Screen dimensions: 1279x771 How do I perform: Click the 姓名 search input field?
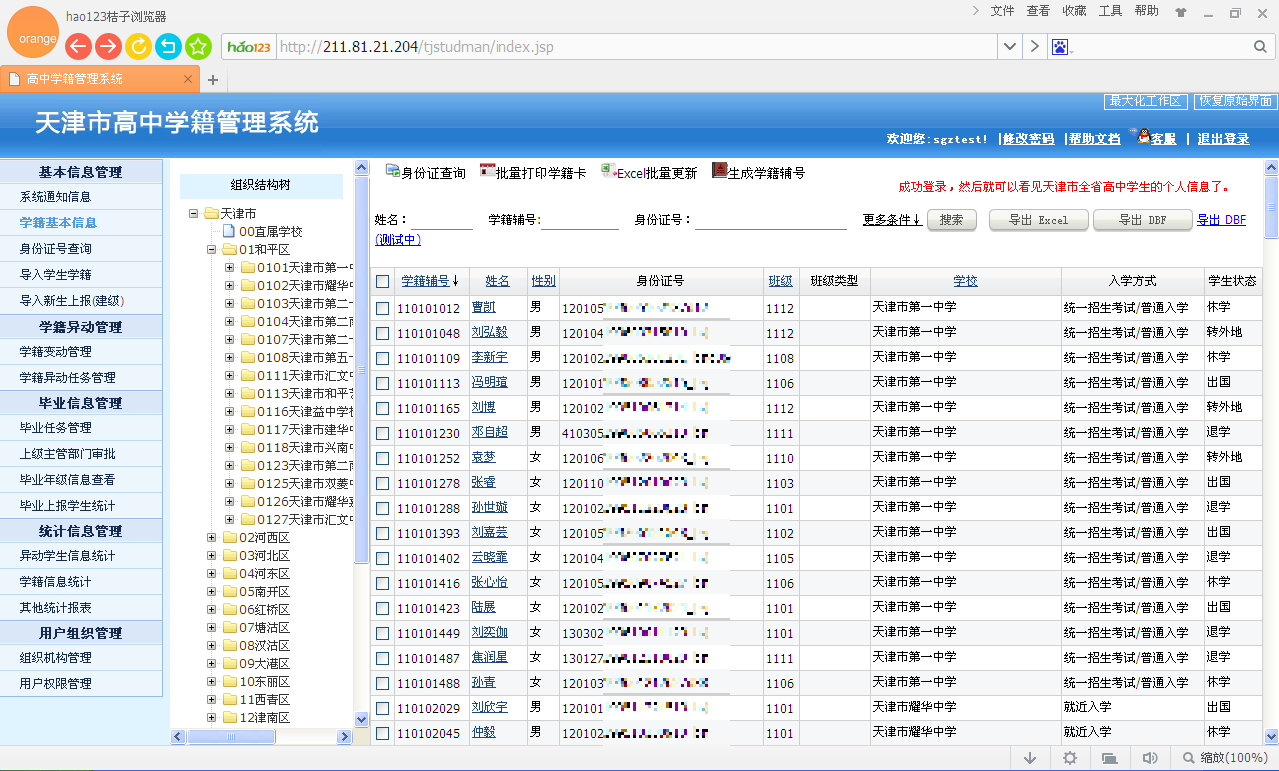441,220
